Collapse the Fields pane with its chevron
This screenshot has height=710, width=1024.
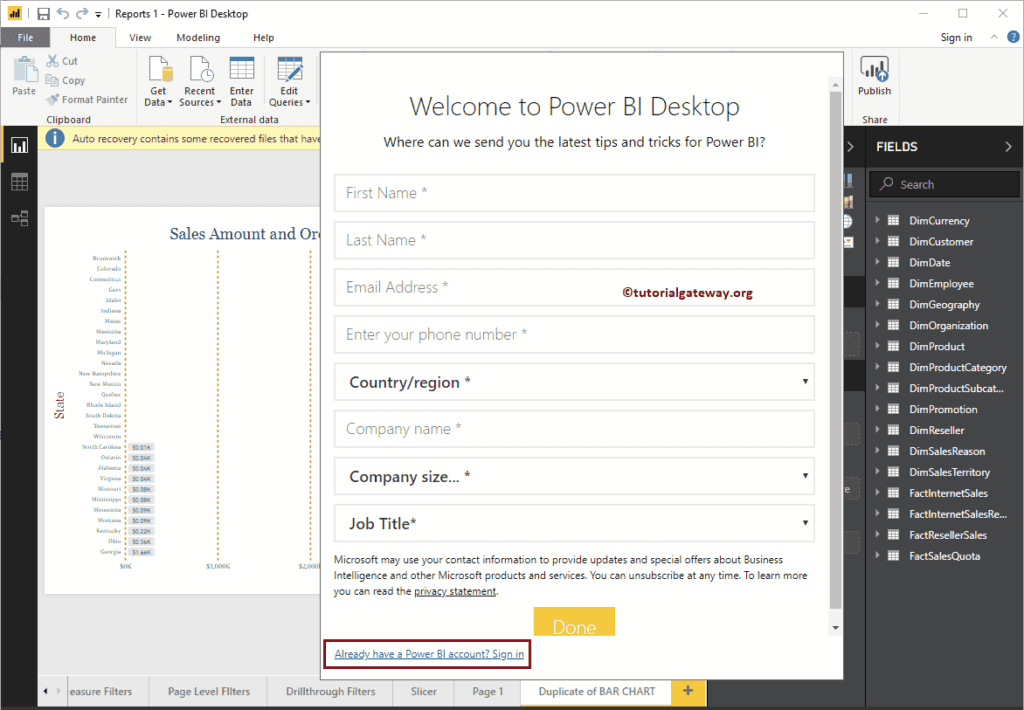(1010, 146)
